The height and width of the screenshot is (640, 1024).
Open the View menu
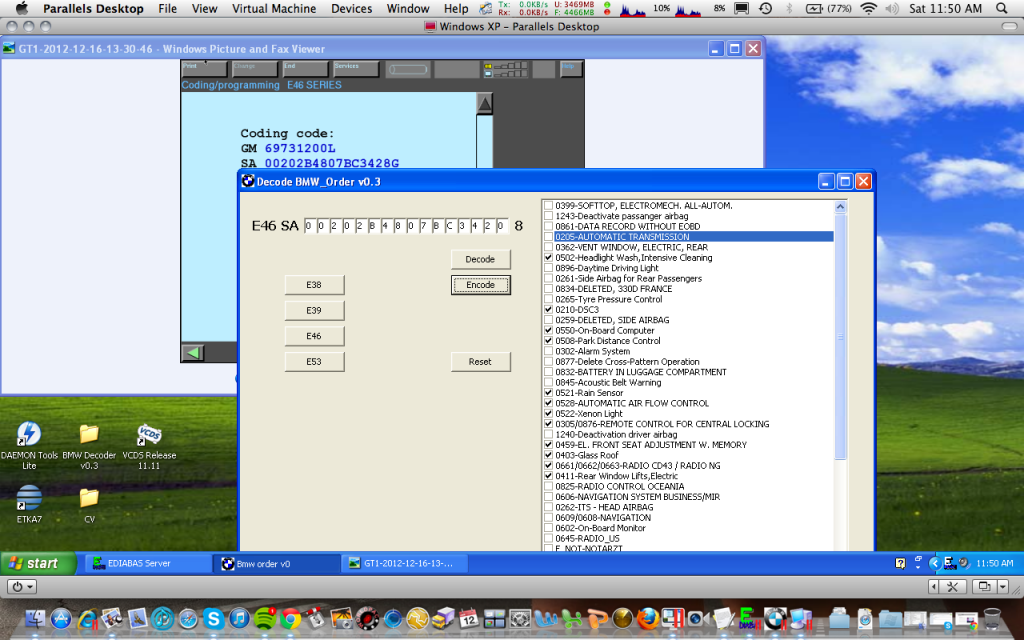point(204,8)
